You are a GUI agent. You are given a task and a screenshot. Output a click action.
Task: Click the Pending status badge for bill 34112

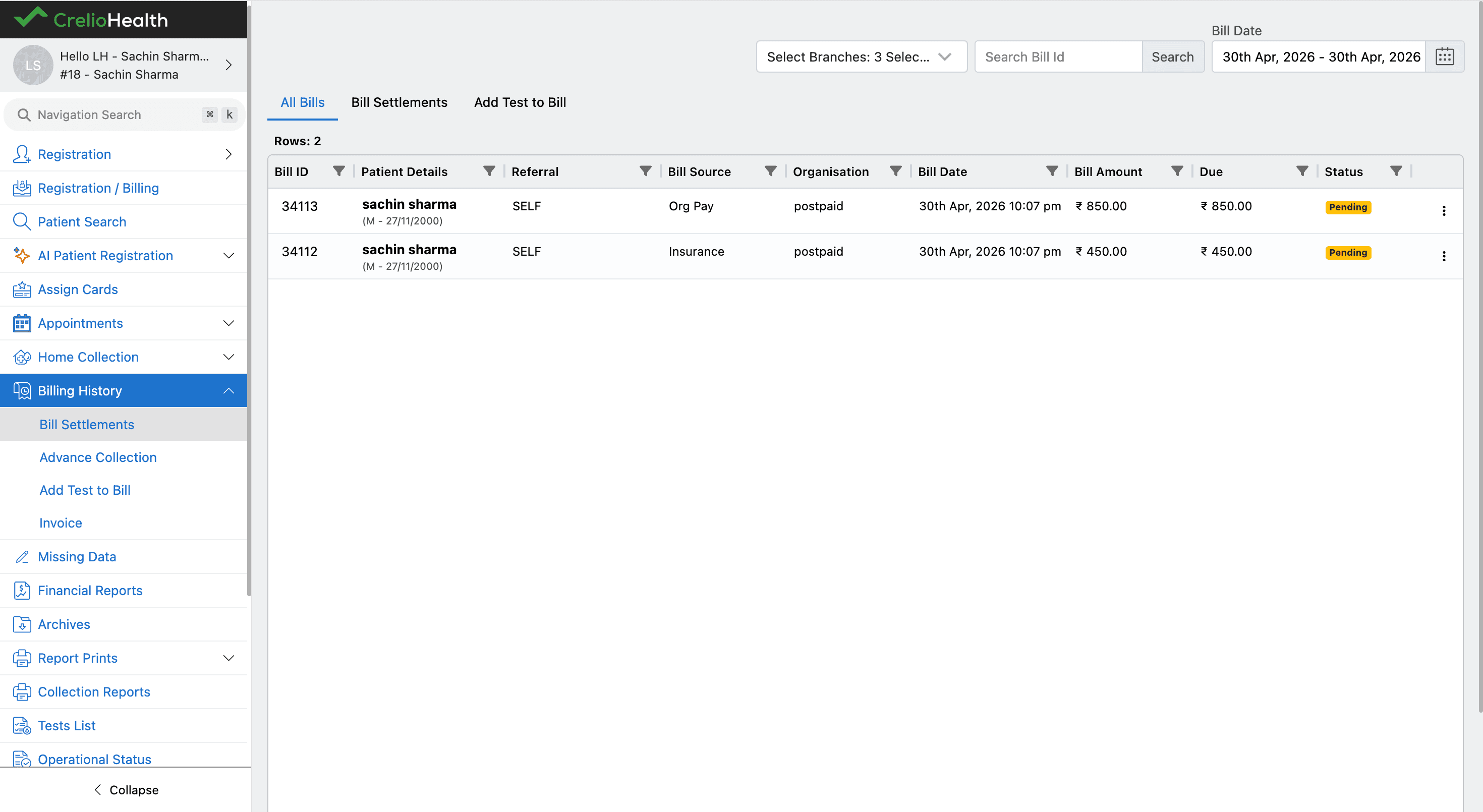pos(1348,252)
